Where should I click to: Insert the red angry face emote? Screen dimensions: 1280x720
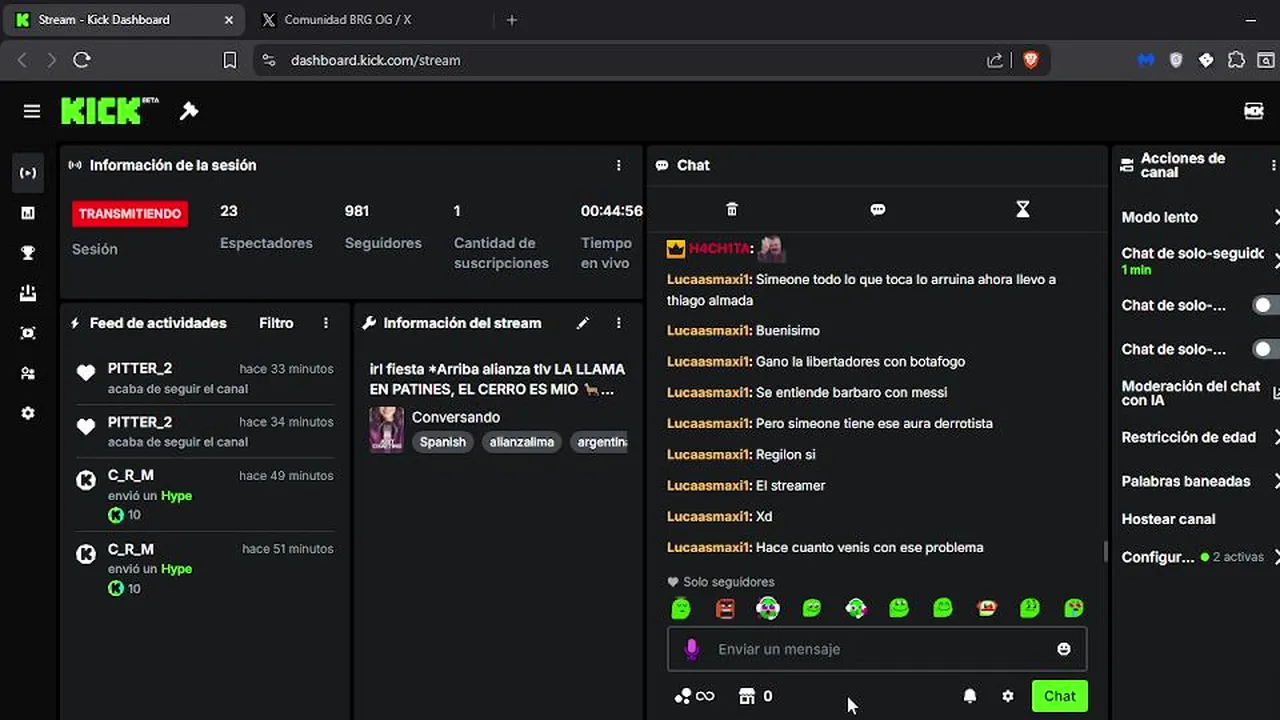725,608
